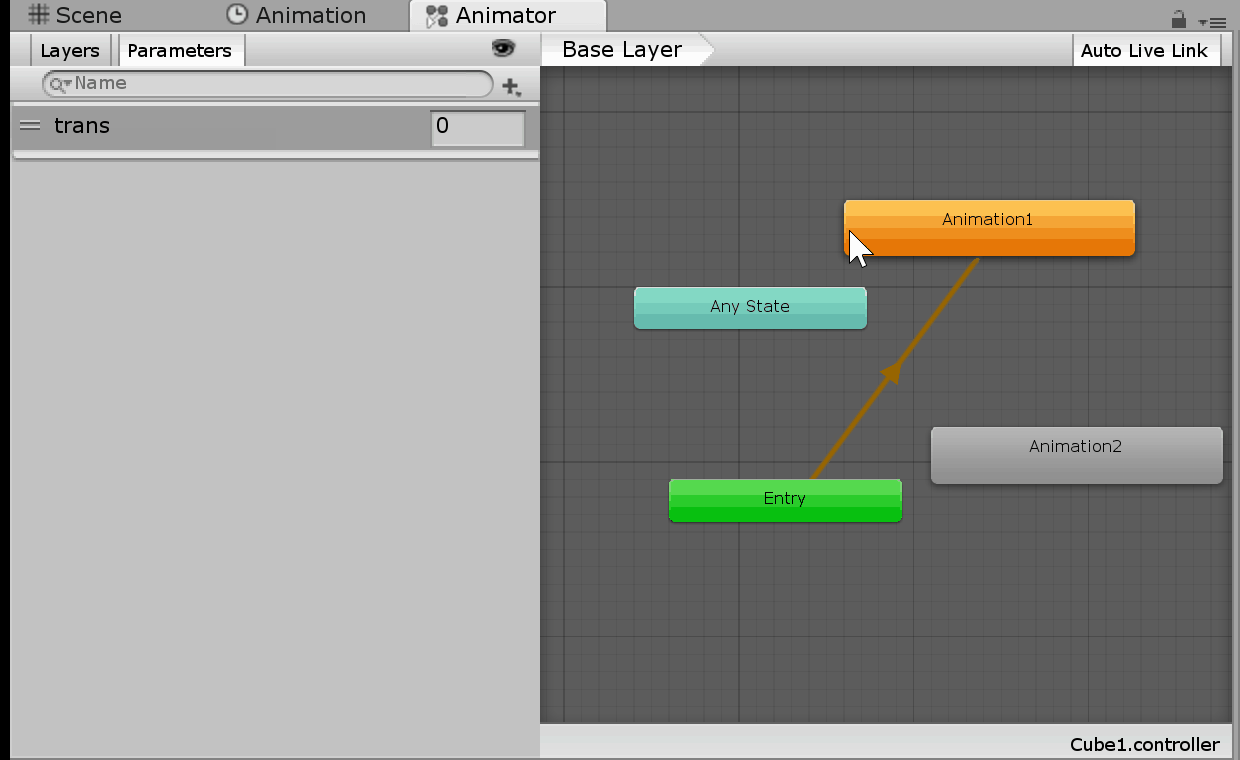Open the small dropdown beside the panel menu

click(1203, 24)
